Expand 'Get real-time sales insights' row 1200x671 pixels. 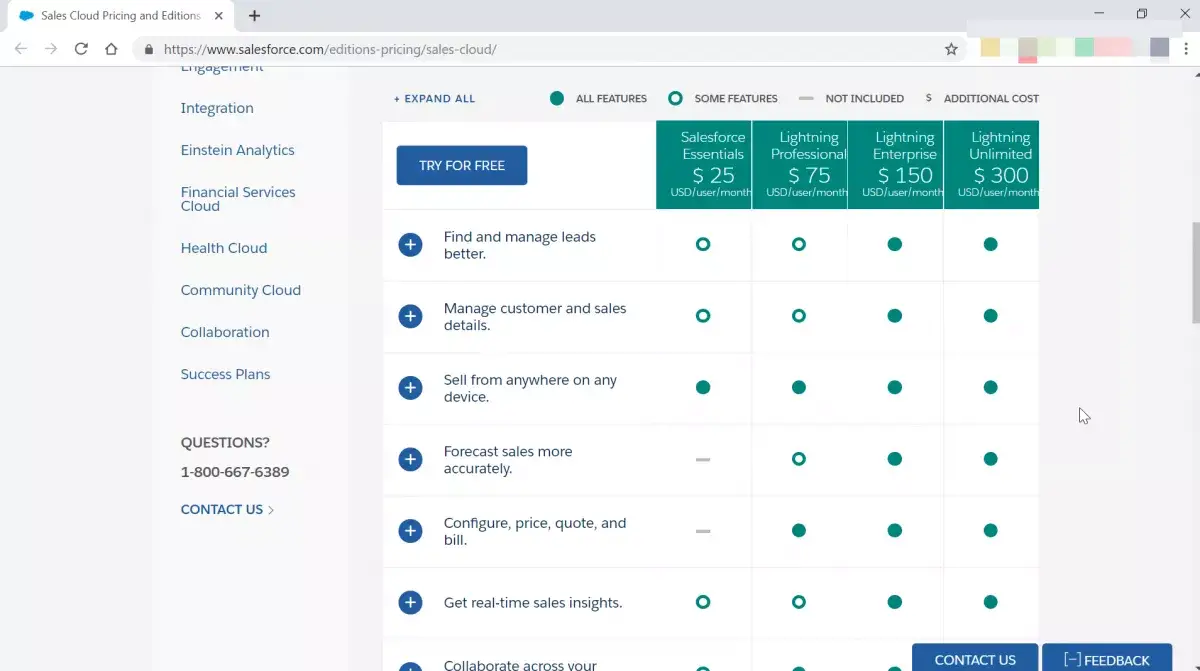pos(410,603)
